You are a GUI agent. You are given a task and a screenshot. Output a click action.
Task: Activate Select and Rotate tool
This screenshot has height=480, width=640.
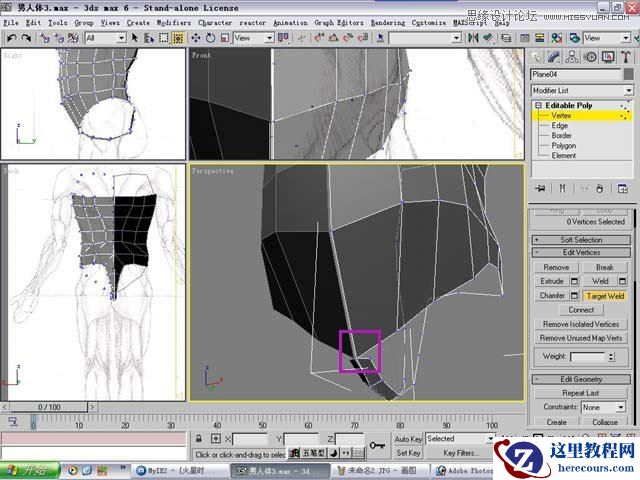[x=210, y=38]
